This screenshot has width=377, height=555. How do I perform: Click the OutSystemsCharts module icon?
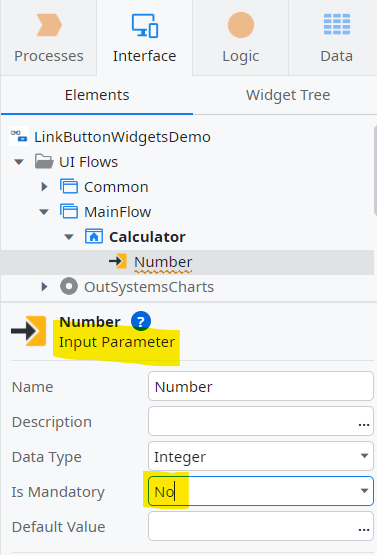69,286
